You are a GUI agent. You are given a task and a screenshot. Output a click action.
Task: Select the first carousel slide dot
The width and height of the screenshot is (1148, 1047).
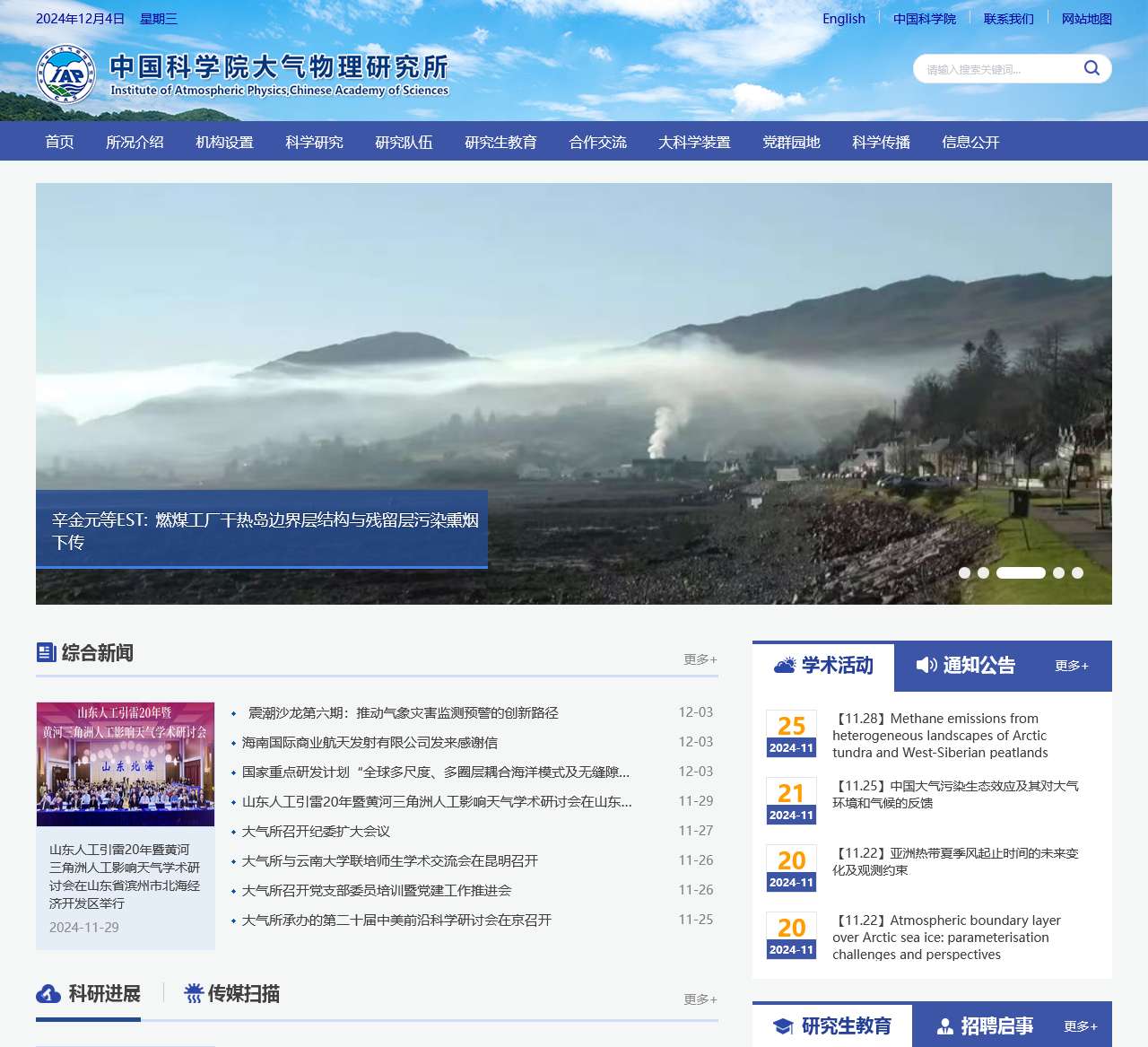[x=964, y=572]
